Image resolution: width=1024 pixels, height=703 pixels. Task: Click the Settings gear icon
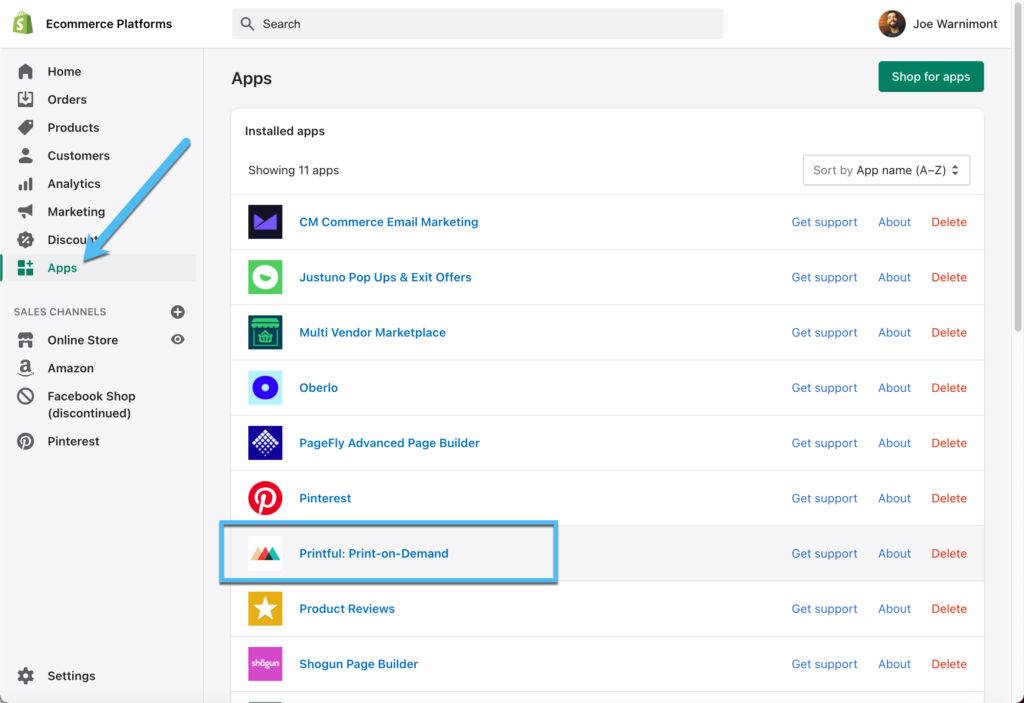(25, 676)
